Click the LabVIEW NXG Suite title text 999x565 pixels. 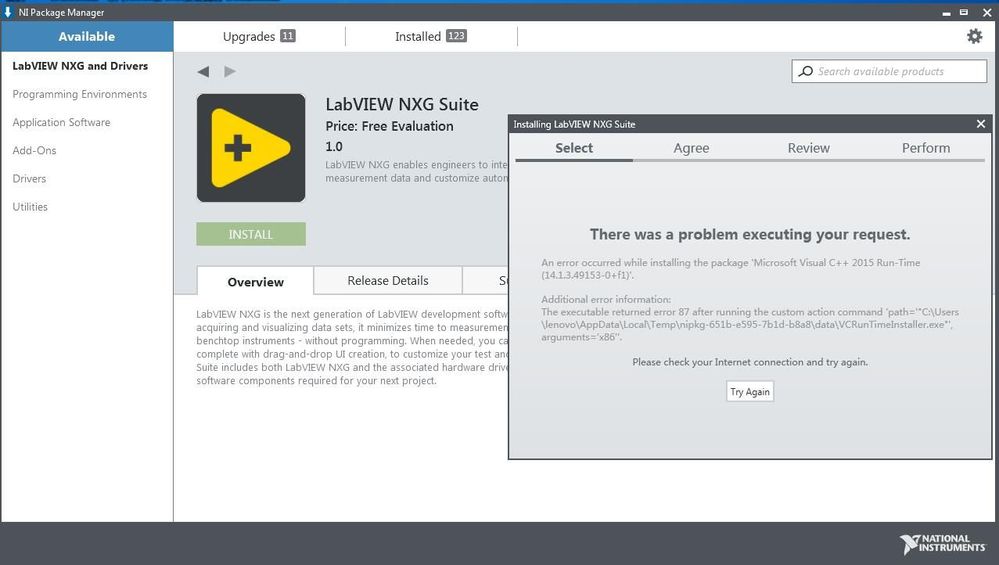coord(402,104)
